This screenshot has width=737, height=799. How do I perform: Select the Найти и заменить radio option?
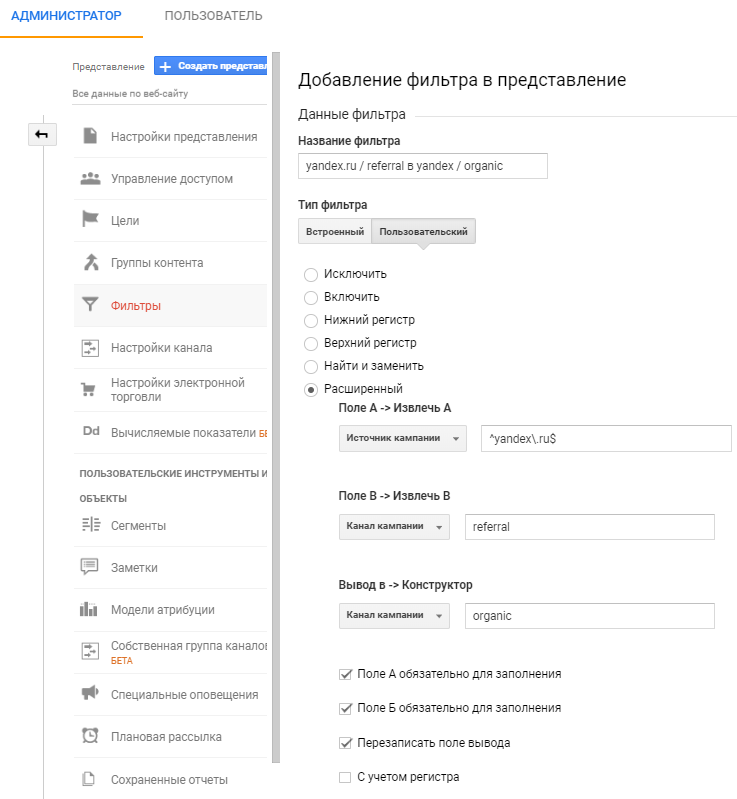311,366
